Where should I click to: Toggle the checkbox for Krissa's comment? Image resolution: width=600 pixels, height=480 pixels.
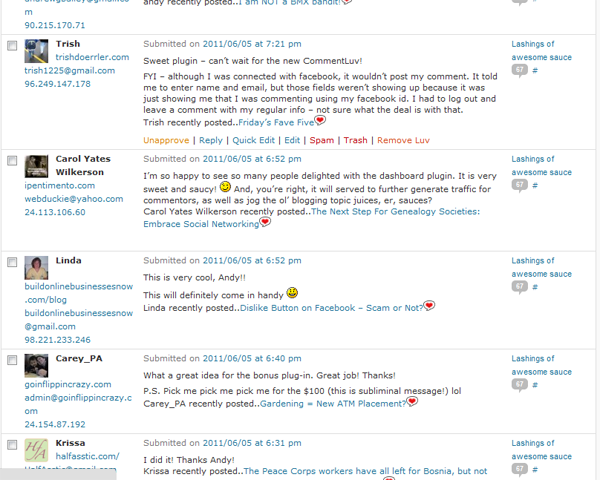[12, 444]
